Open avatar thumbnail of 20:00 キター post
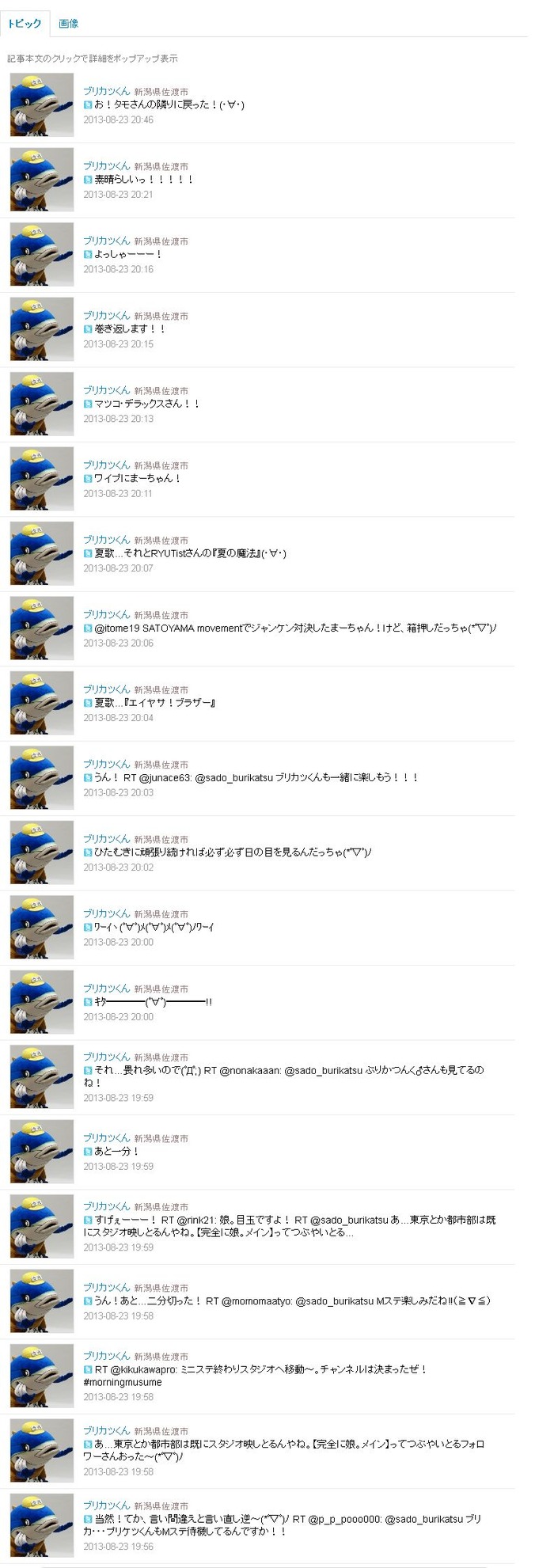Image resolution: width=554 pixels, height=1568 pixels. click(x=42, y=1001)
